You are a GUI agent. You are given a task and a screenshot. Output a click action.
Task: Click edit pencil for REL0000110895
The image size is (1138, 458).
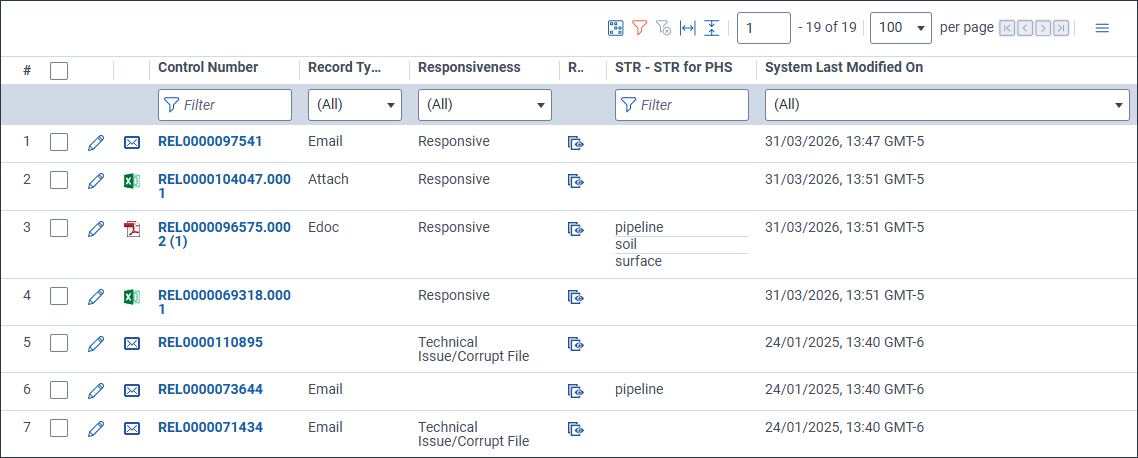pyautogui.click(x=96, y=343)
